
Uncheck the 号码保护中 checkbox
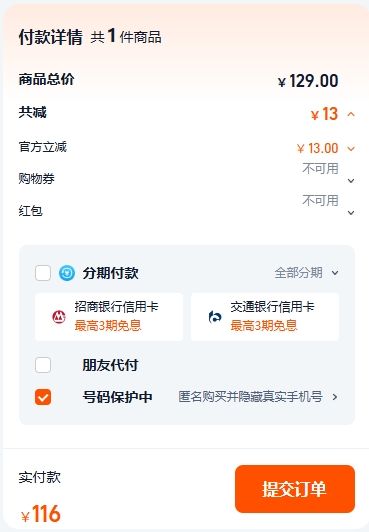coord(43,397)
